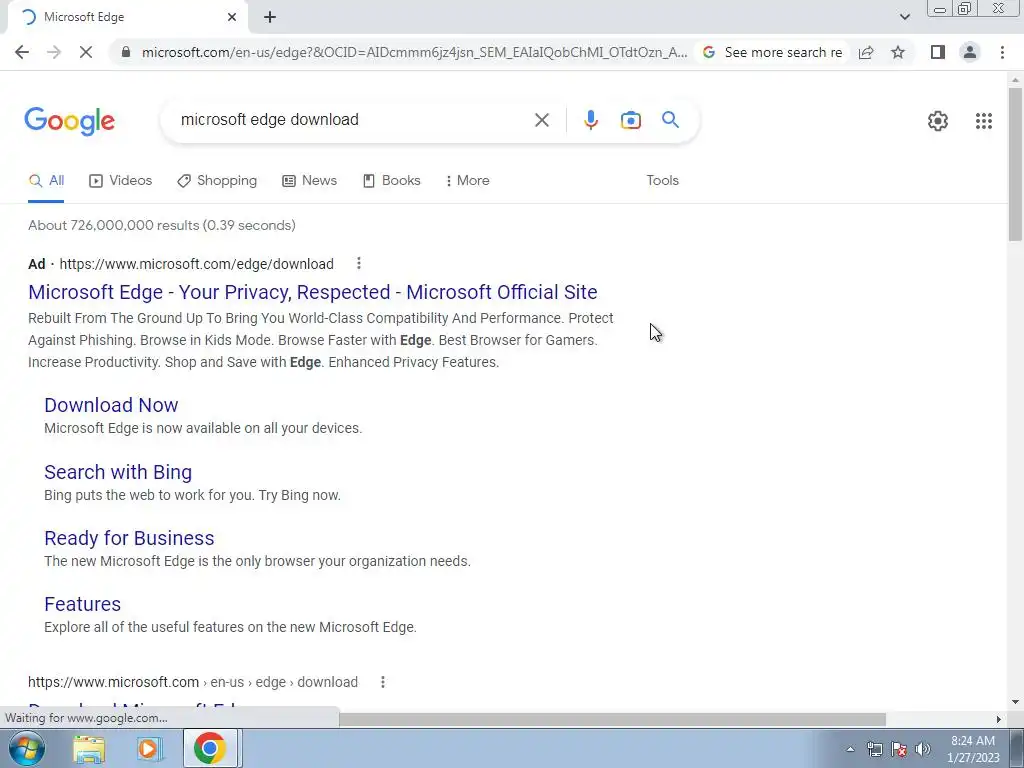The image size is (1024, 768).
Task: Click the address bar URL
Action: pos(414,52)
